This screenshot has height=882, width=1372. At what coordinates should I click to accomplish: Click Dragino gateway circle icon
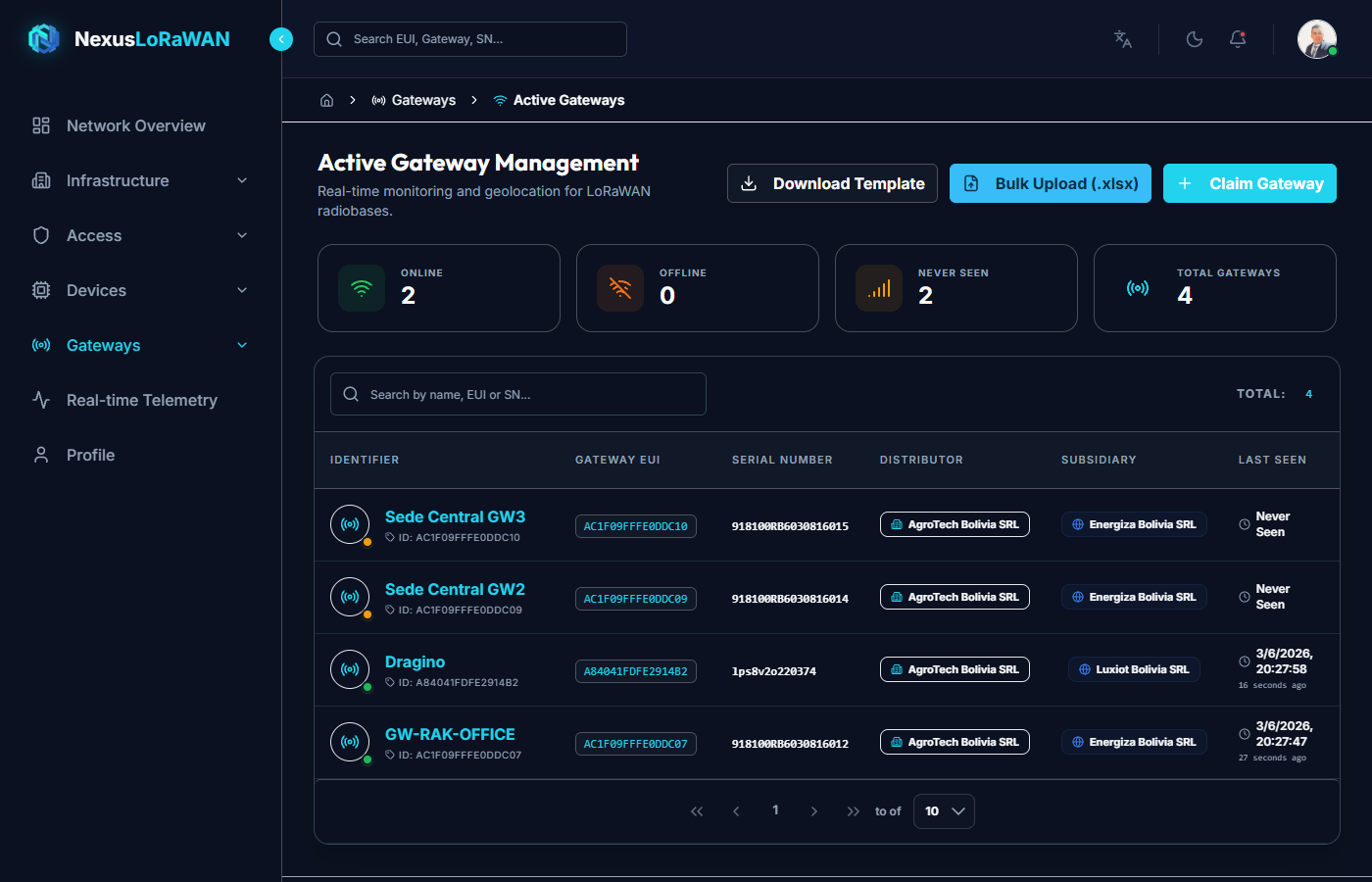(x=350, y=669)
